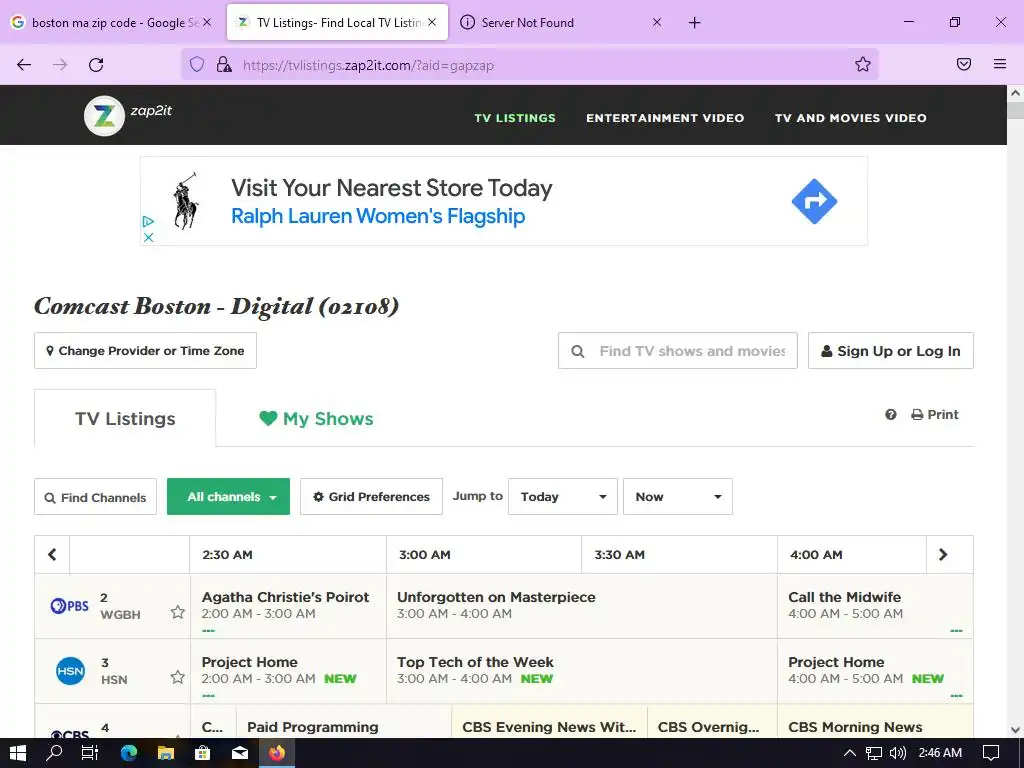This screenshot has height=768, width=1024.
Task: Open the notification center icon
Action: [991, 753]
